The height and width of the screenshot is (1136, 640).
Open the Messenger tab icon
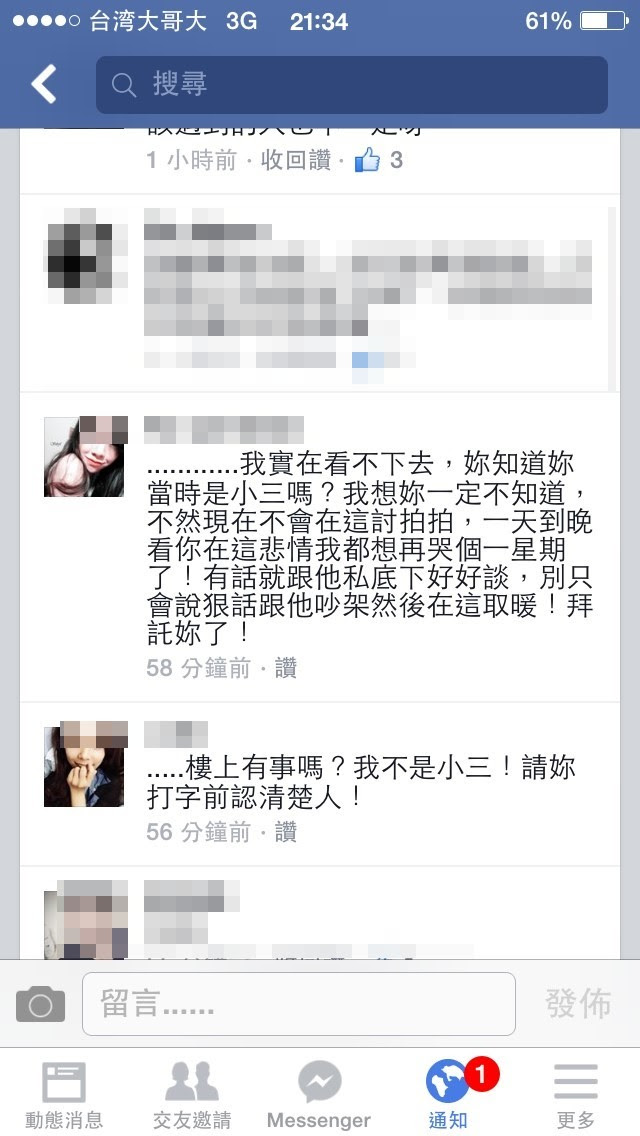[320, 1082]
